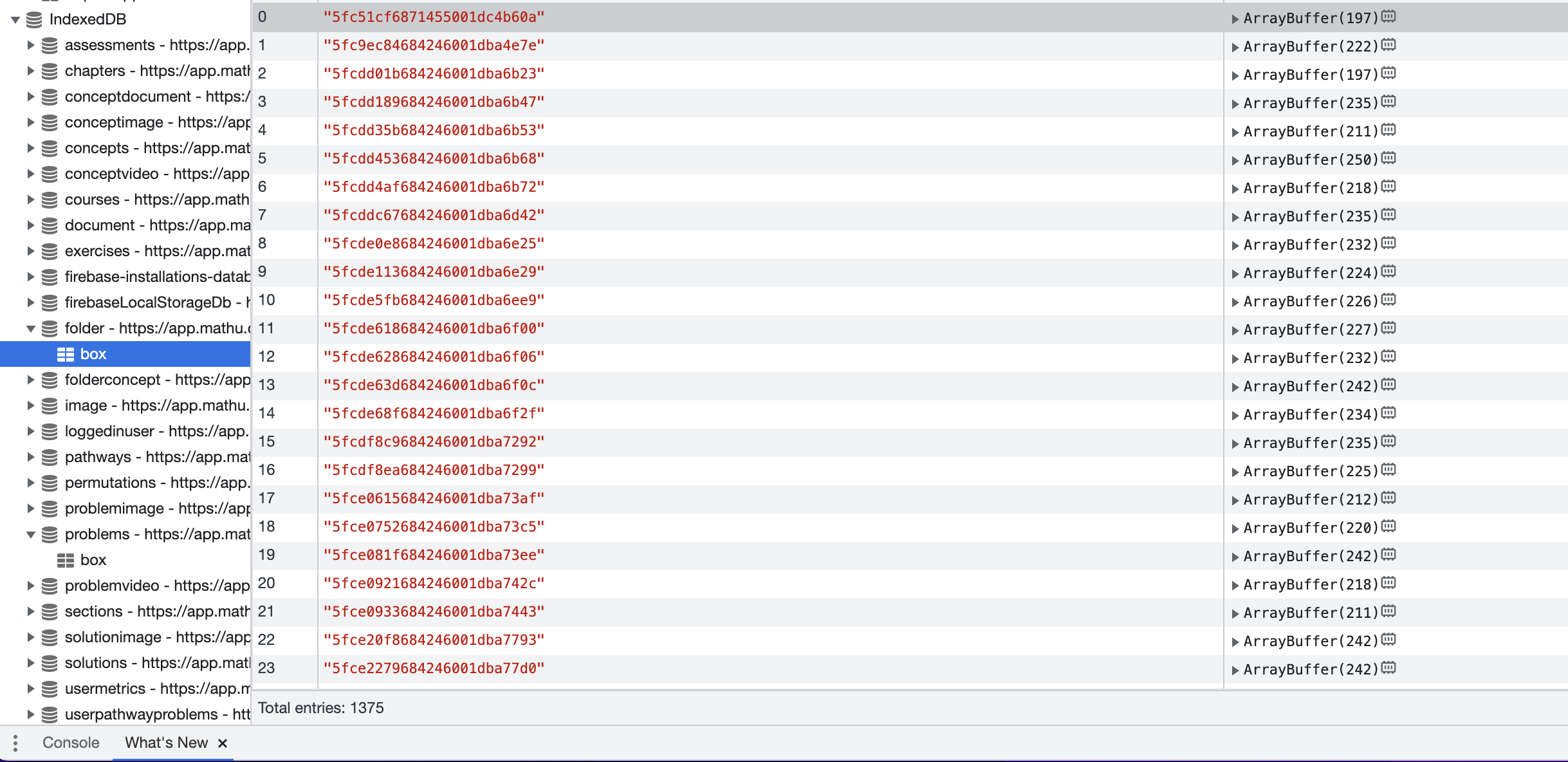Select key "5fcde628684246001dba6f06"
Image resolution: width=1568 pixels, height=762 pixels.
pos(434,357)
